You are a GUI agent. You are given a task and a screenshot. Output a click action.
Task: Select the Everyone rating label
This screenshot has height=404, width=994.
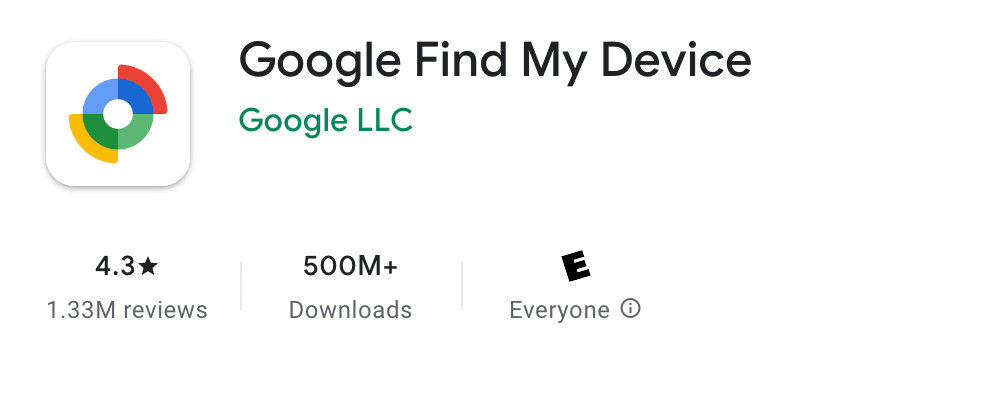coord(559,310)
